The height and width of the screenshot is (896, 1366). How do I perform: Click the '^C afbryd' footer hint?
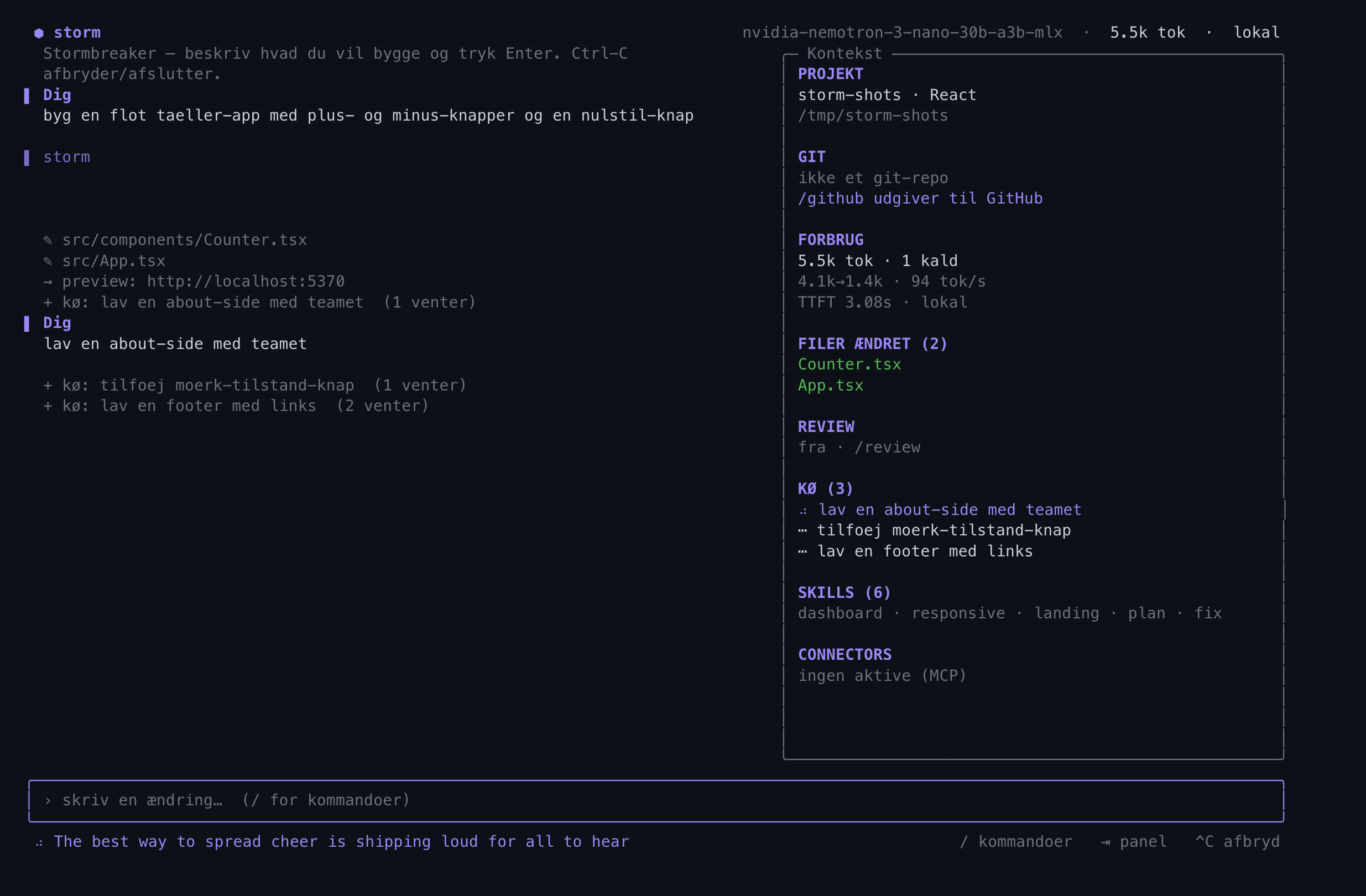(1238, 842)
